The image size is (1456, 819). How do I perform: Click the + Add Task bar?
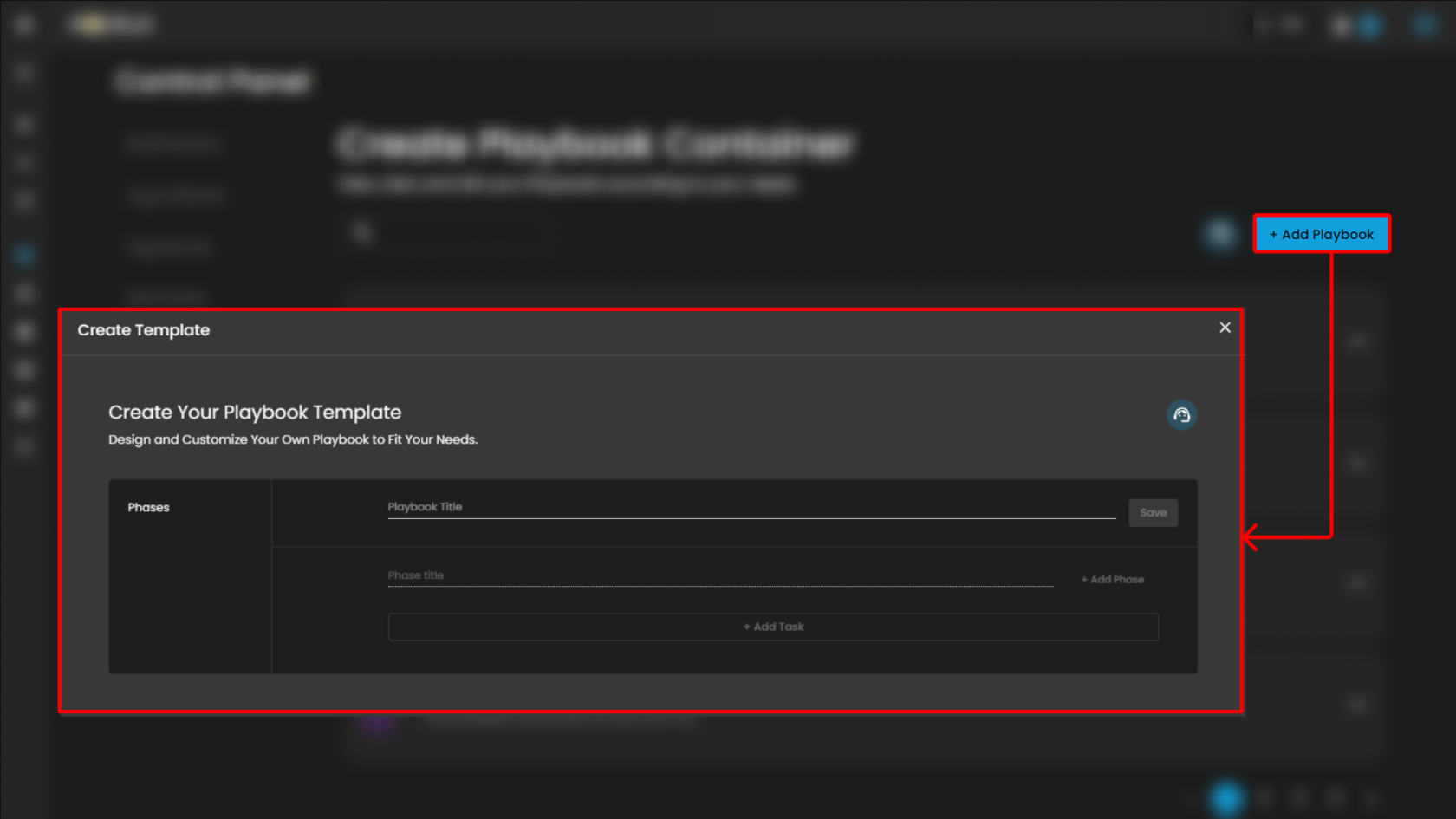[772, 627]
